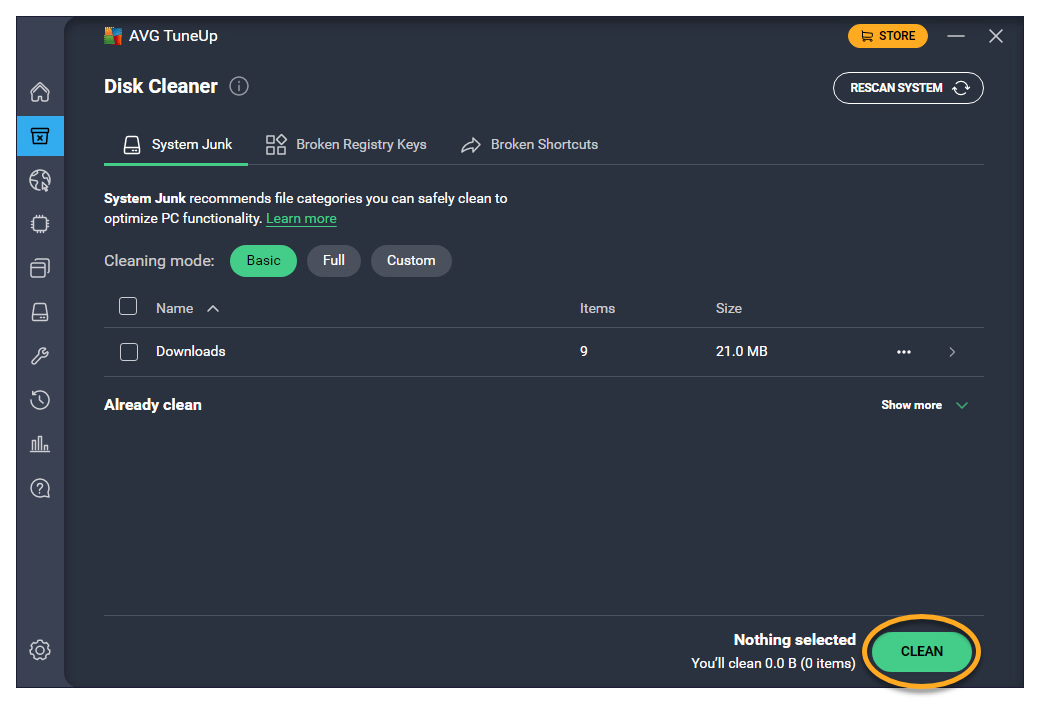Open the bar chart statistics icon
Image resolution: width=1041 pixels, height=707 pixels.
coord(40,444)
